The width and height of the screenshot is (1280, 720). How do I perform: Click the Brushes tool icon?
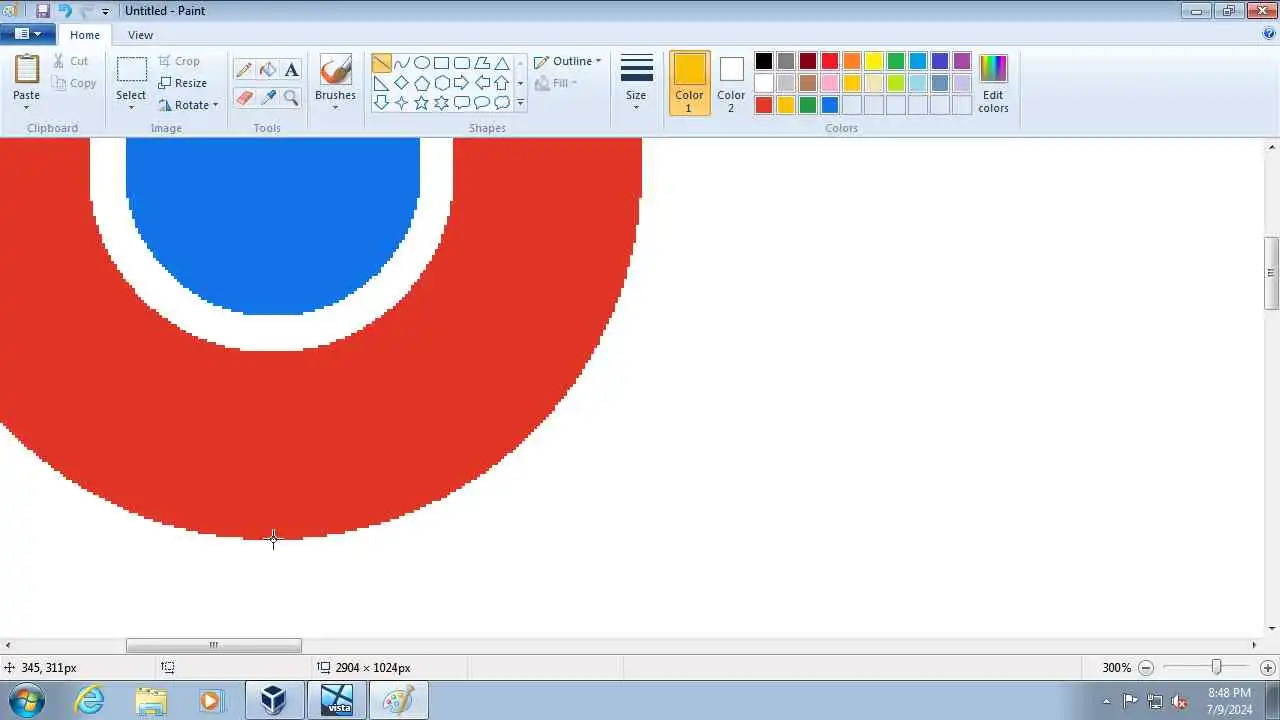point(335,70)
